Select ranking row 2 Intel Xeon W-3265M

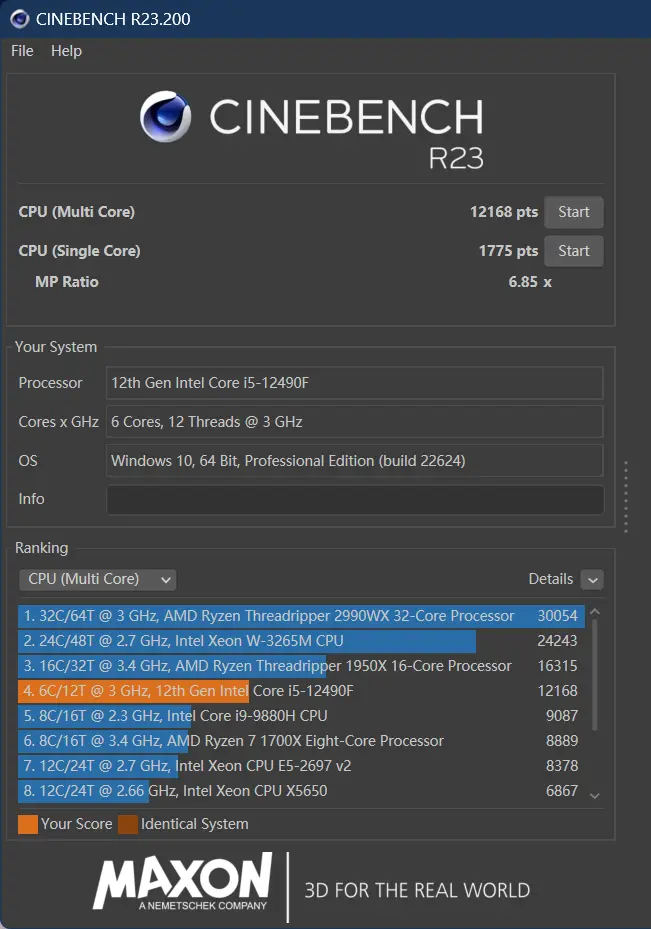pos(302,641)
